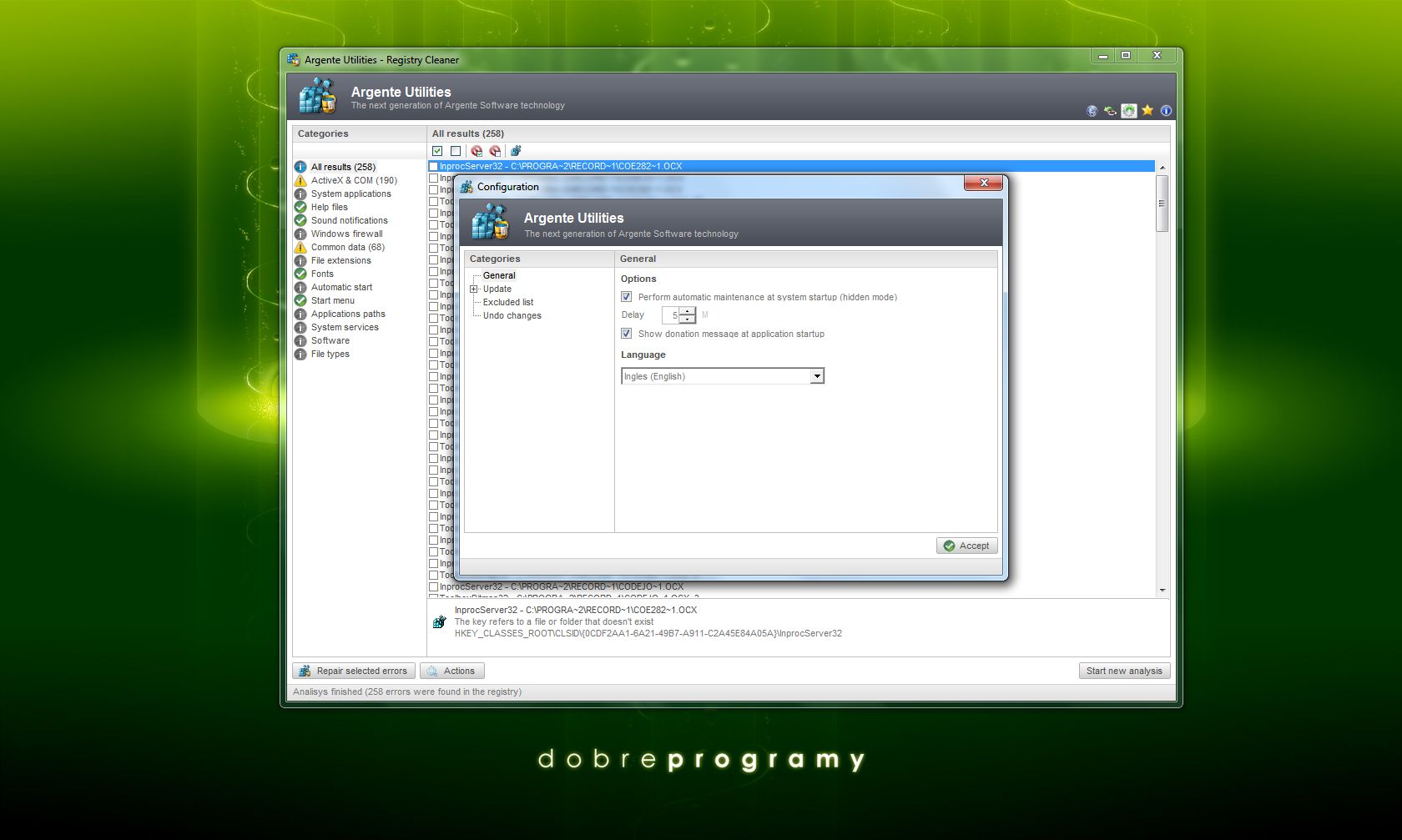Click Repair selected errors button
The height and width of the screenshot is (840, 1402).
tap(354, 671)
